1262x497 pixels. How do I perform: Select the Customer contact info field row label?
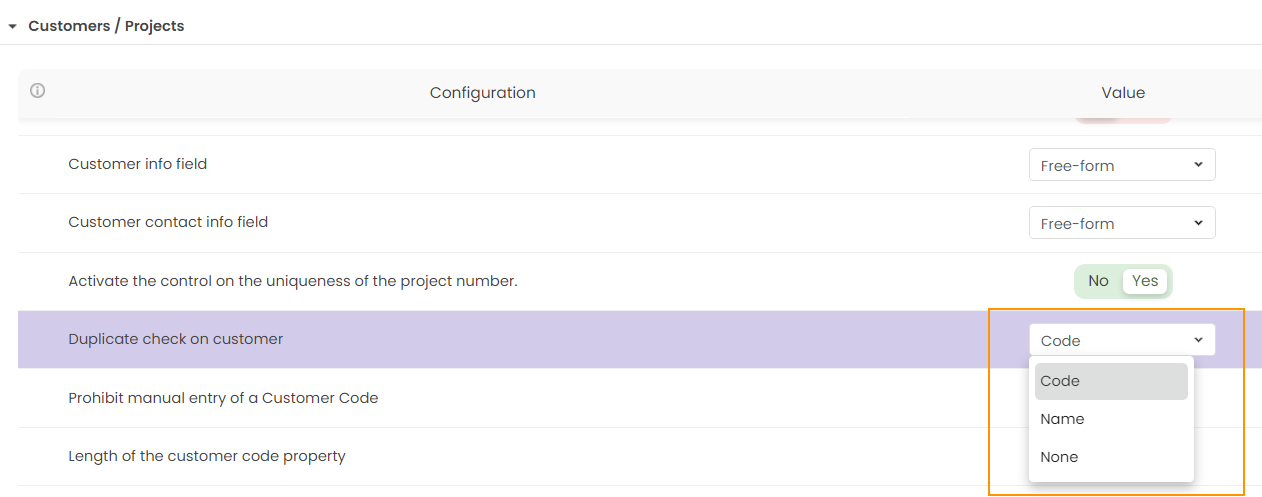[168, 222]
